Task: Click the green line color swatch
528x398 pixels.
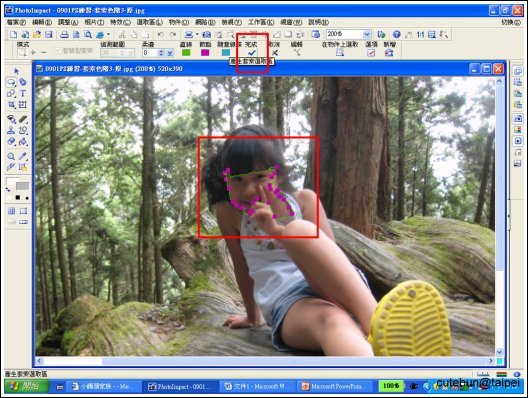Action: [186, 53]
